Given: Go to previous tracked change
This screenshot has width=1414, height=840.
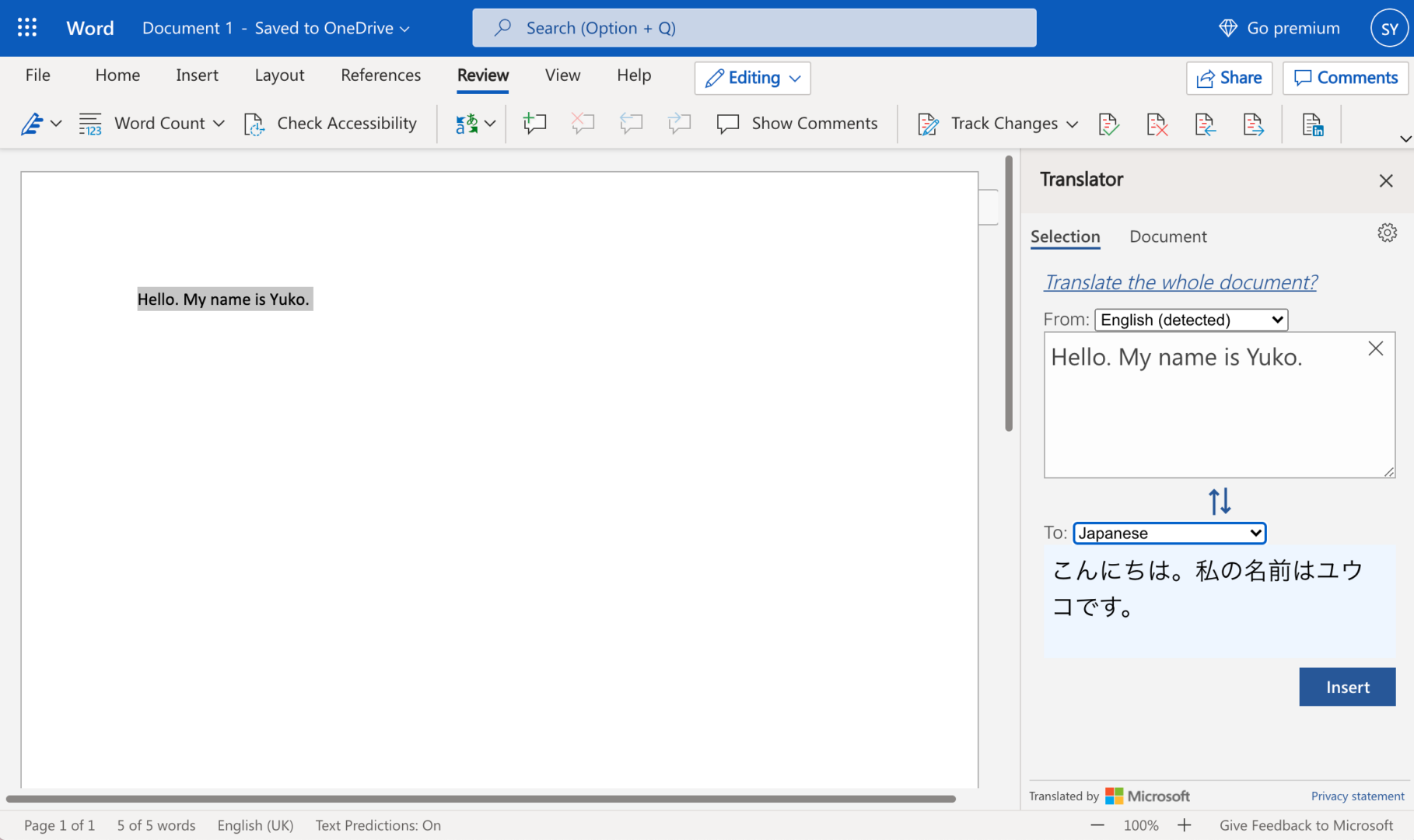Looking at the screenshot, I should (x=1205, y=124).
